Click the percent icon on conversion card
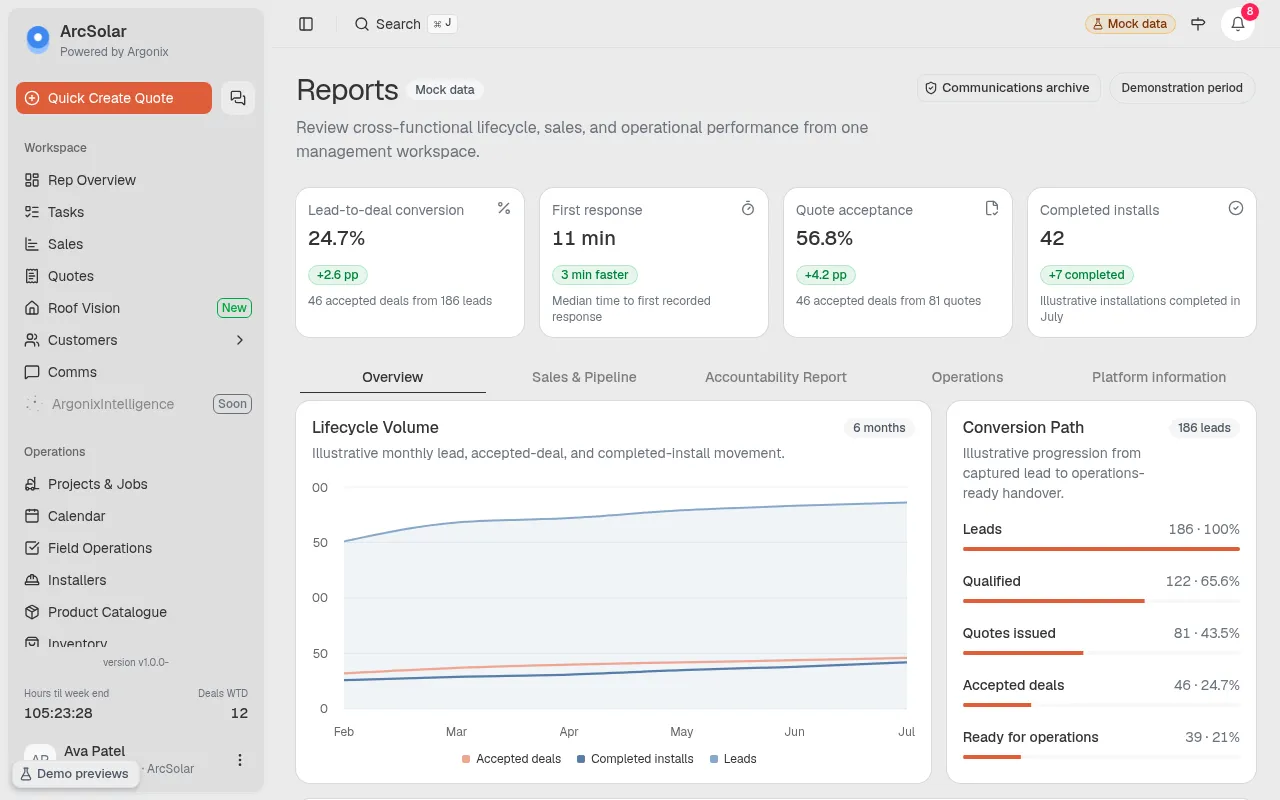This screenshot has width=1280, height=800. coord(504,208)
